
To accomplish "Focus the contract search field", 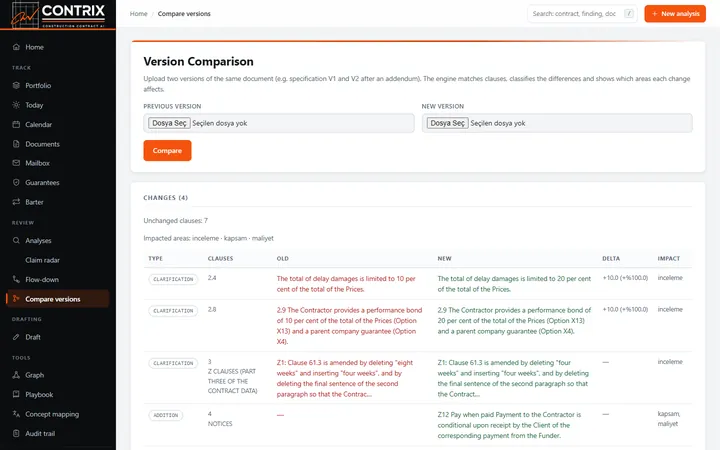I will tap(582, 14).
